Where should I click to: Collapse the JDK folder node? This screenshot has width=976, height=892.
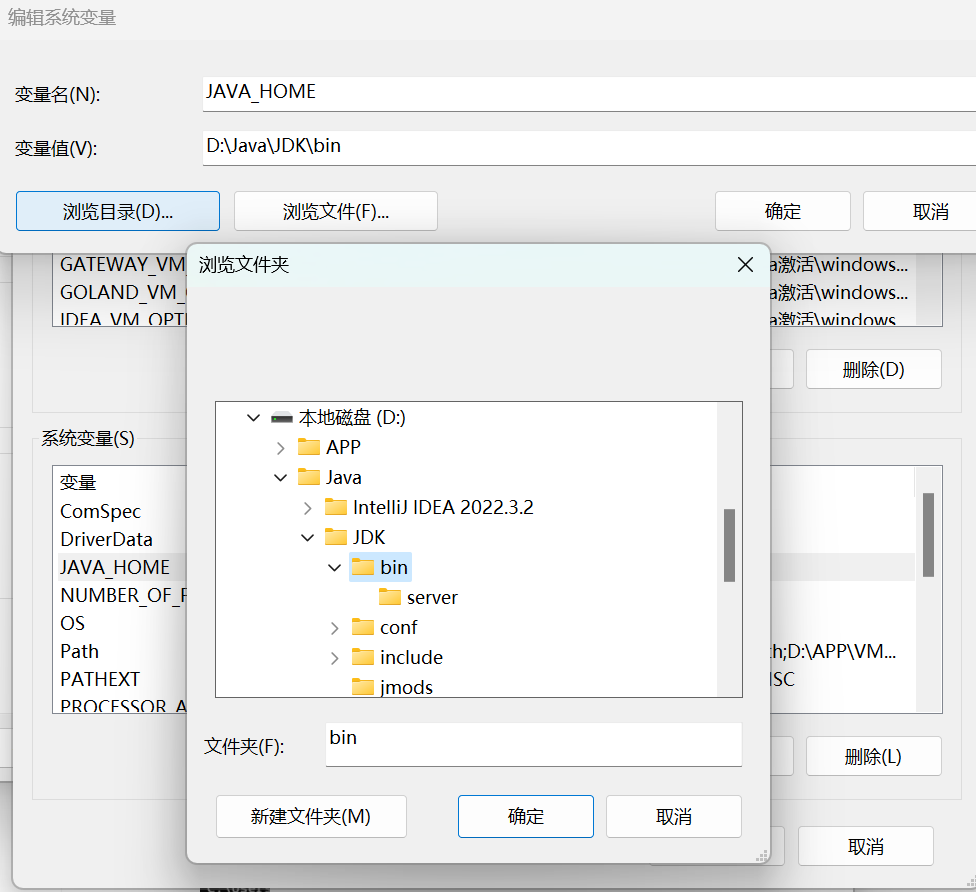point(308,537)
